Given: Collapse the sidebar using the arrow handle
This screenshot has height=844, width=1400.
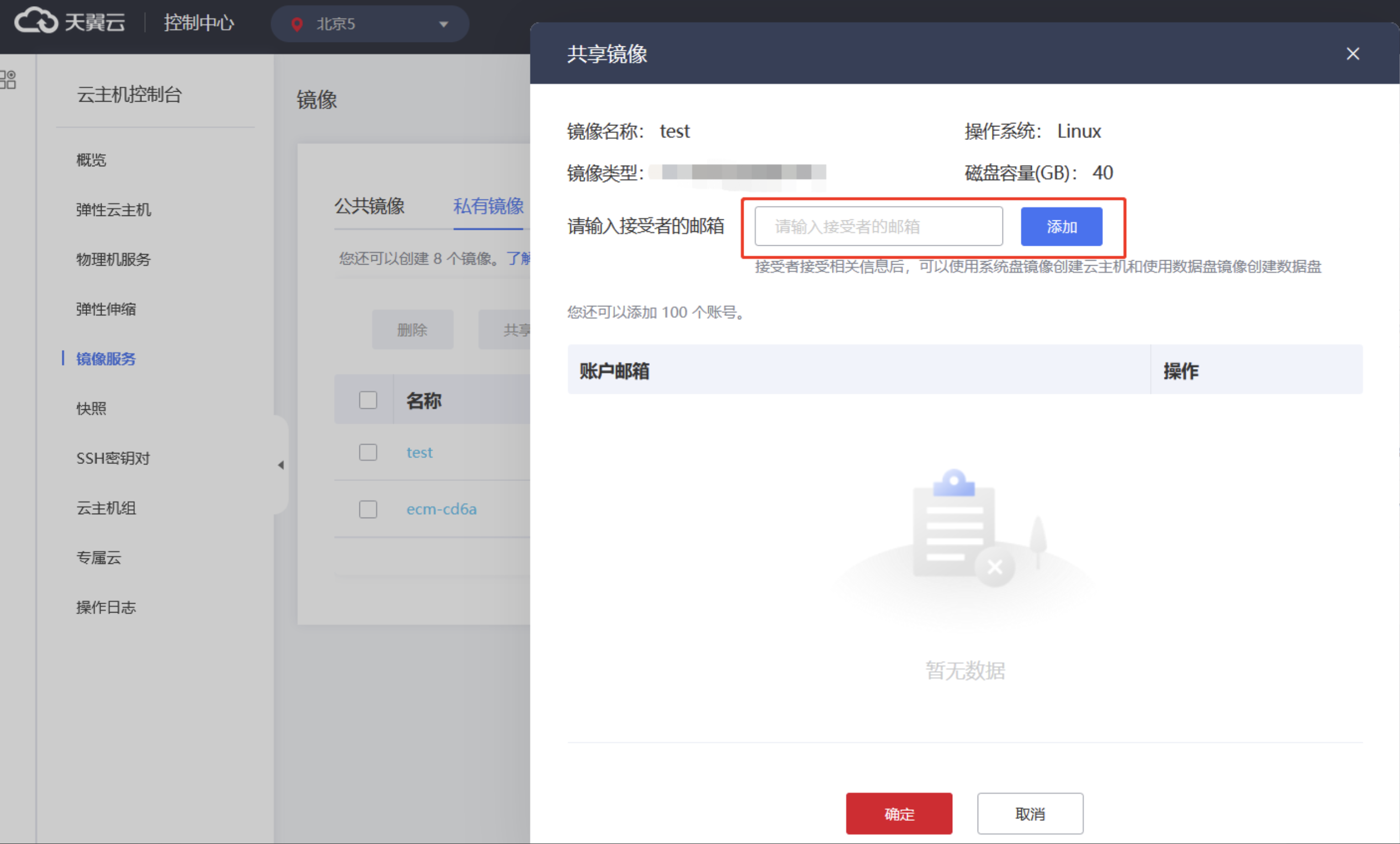Looking at the screenshot, I should [x=280, y=465].
